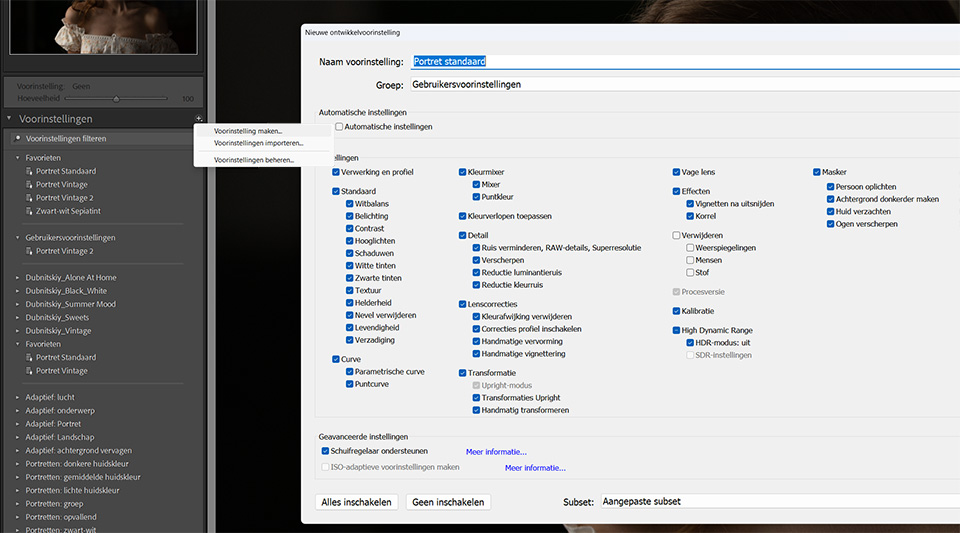
Task: Click the preset icon next to Zwart-wit Sepiatint
Action: point(30,211)
